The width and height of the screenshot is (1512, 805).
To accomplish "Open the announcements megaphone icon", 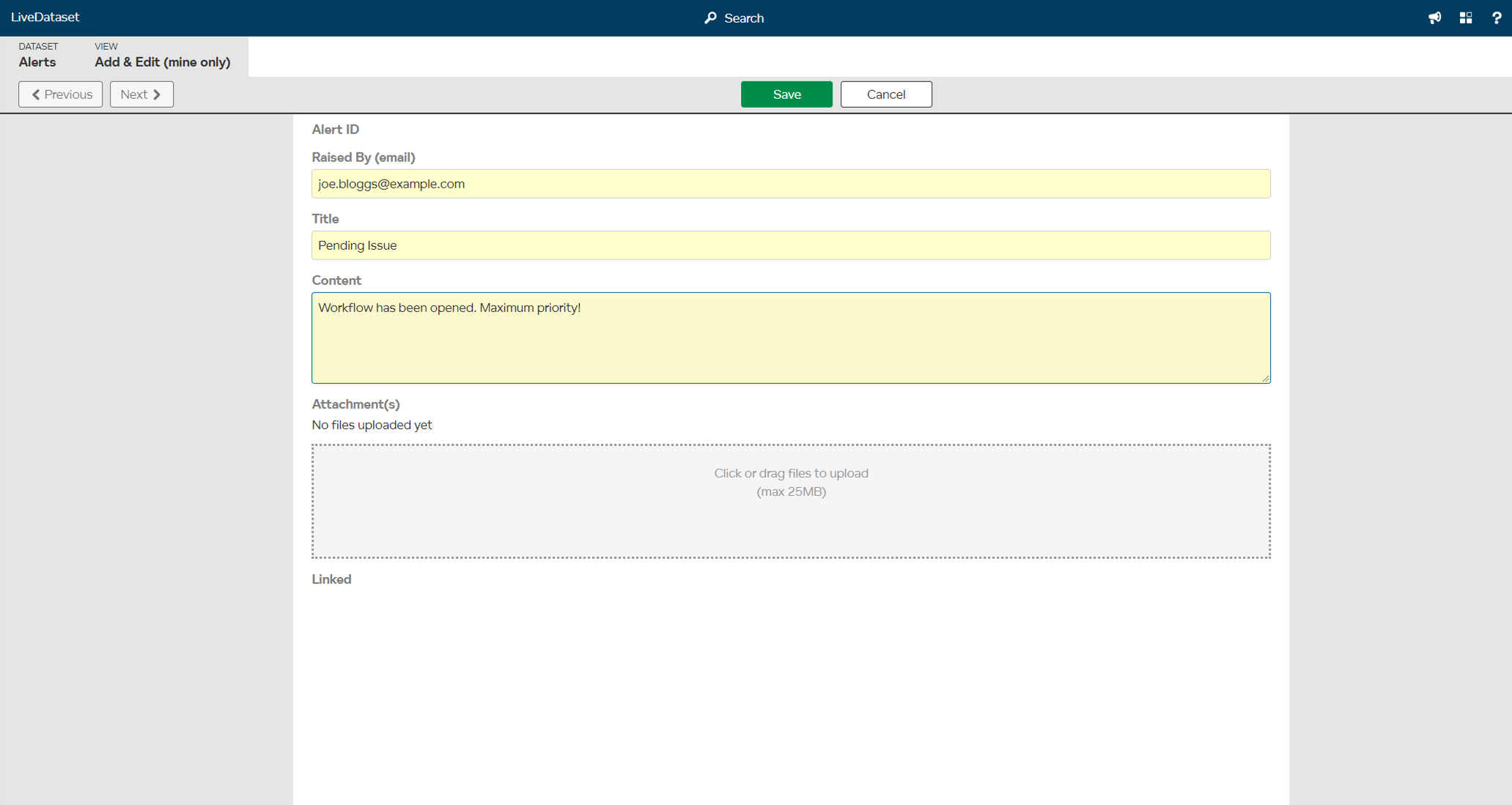I will (1434, 18).
